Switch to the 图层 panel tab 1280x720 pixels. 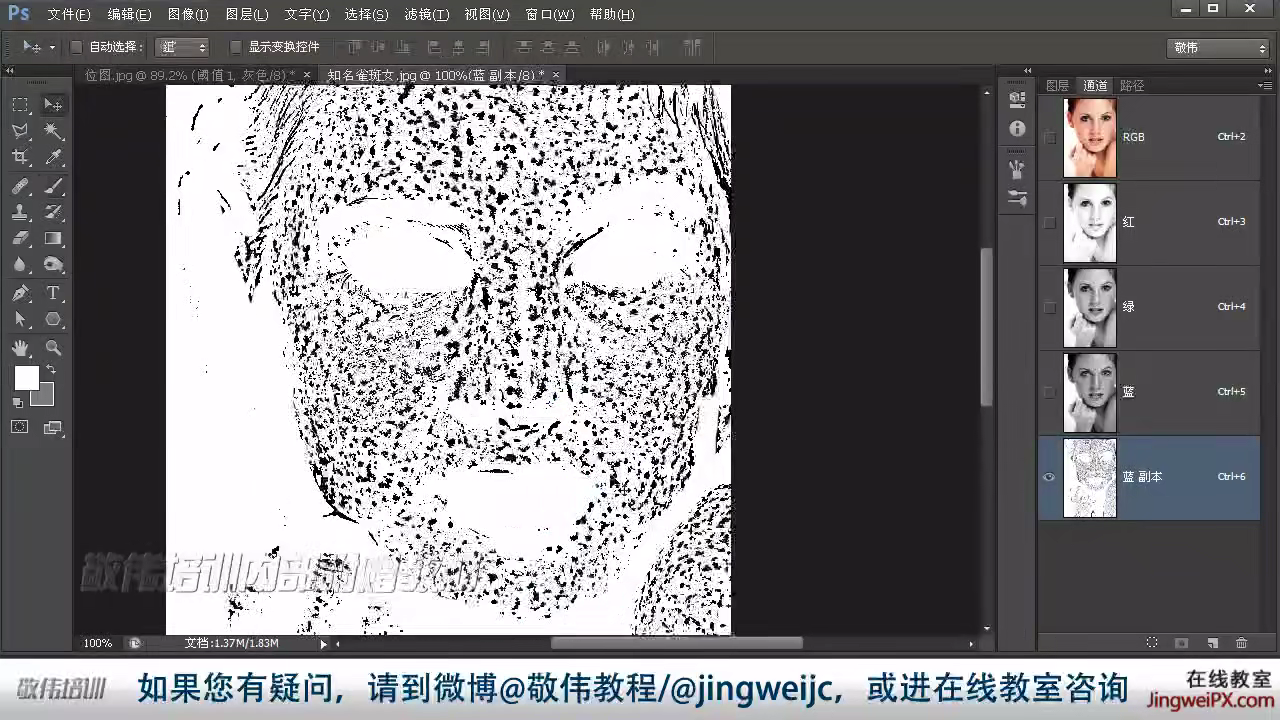pyautogui.click(x=1058, y=86)
